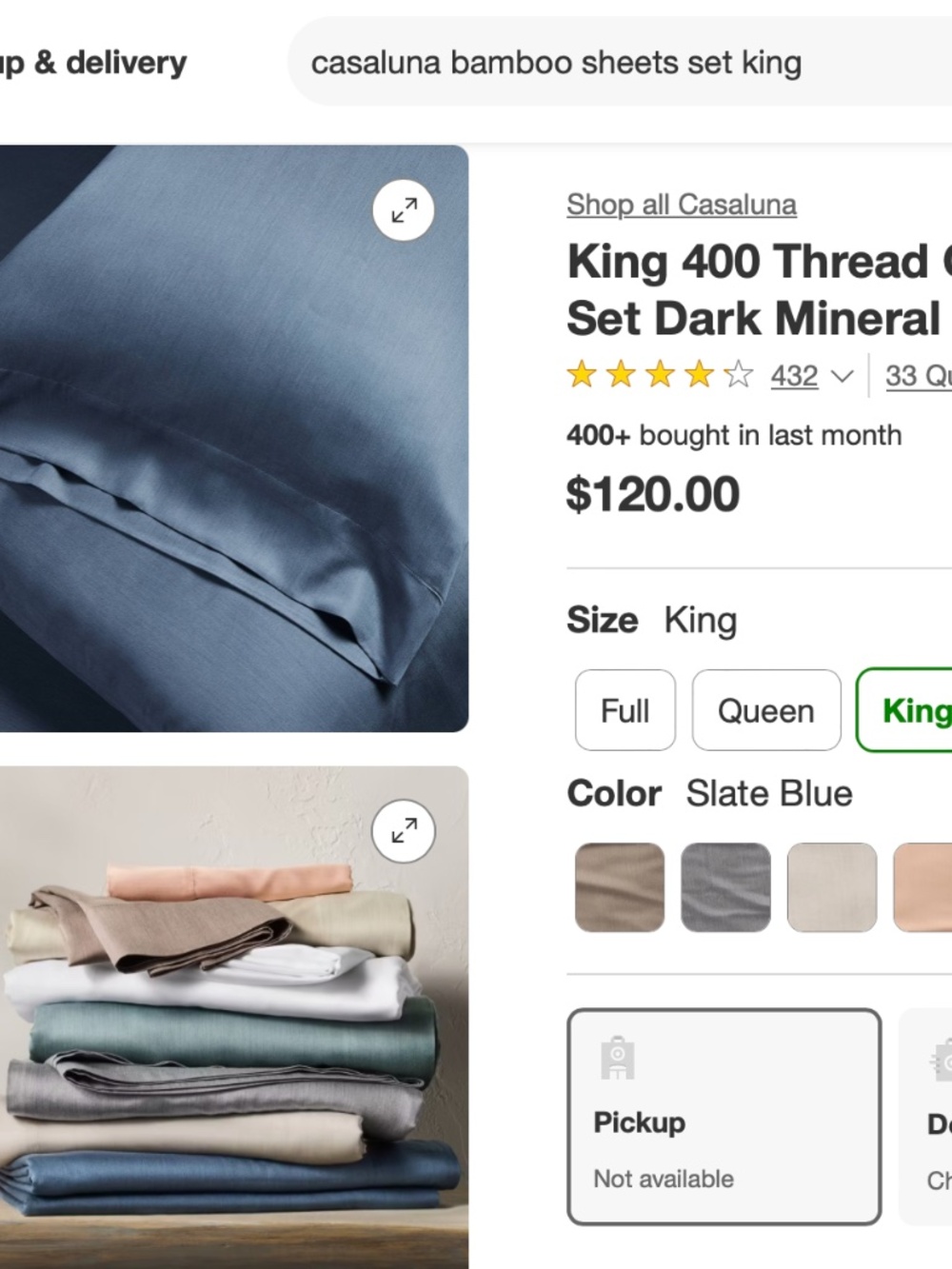Image resolution: width=952 pixels, height=1269 pixels.
Task: Expand the ratings dropdown chevron
Action: click(x=842, y=377)
